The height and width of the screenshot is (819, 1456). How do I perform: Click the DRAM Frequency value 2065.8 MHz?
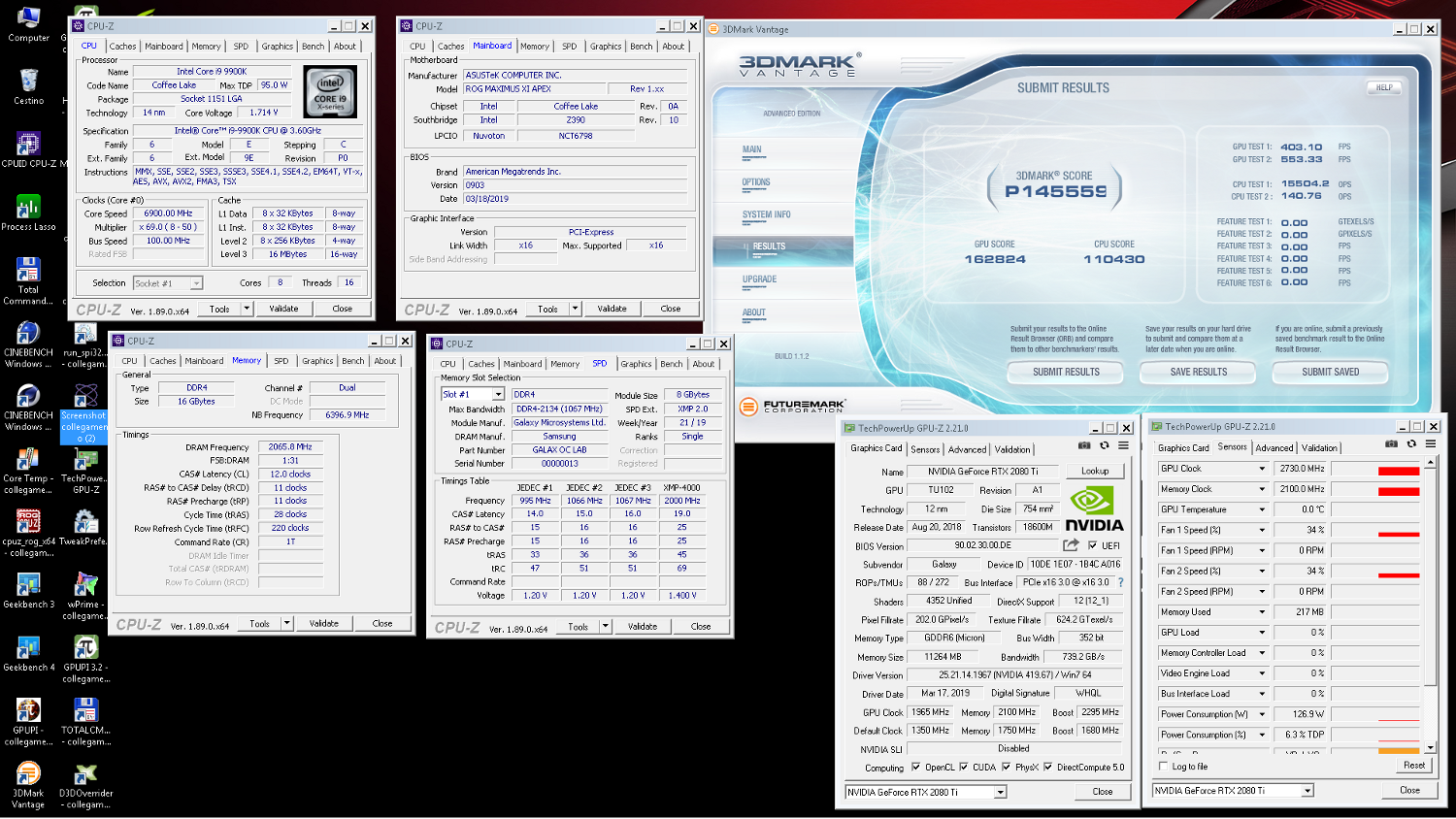290,447
